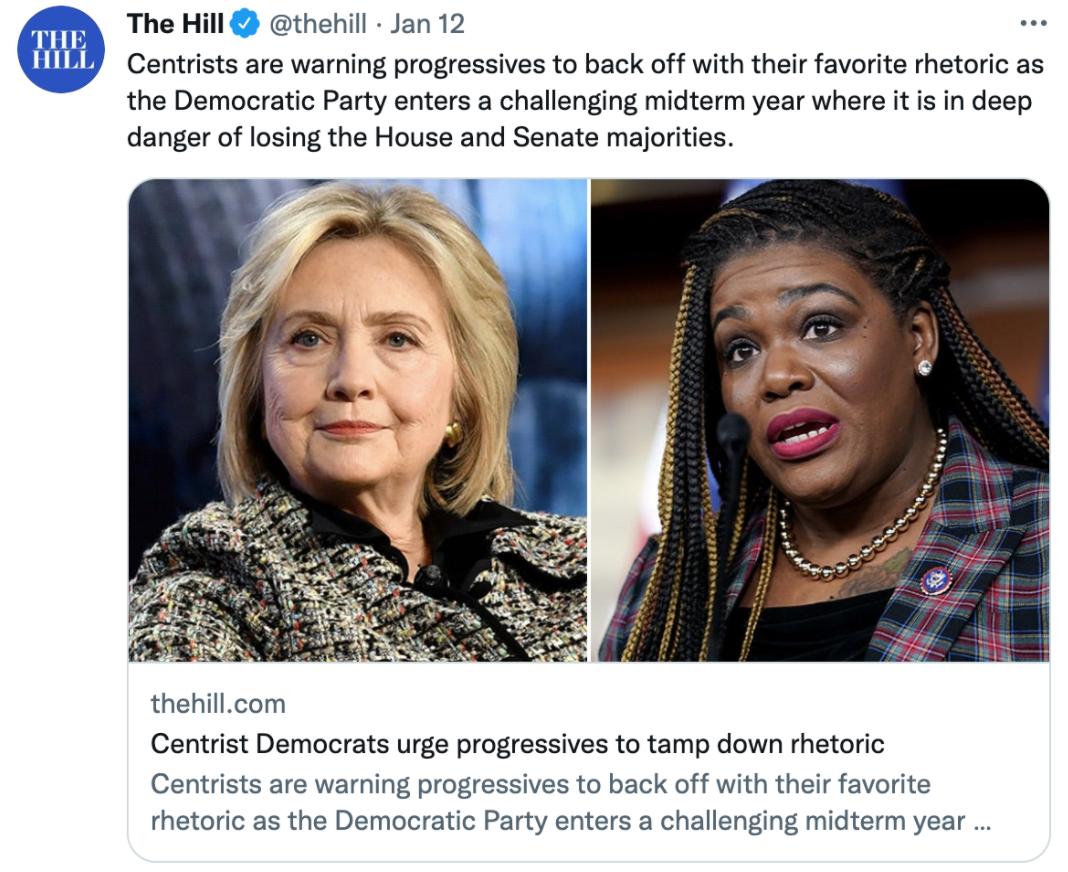This screenshot has width=1068, height=872.
Task: Open The Hill profile via display name
Action: [175, 24]
